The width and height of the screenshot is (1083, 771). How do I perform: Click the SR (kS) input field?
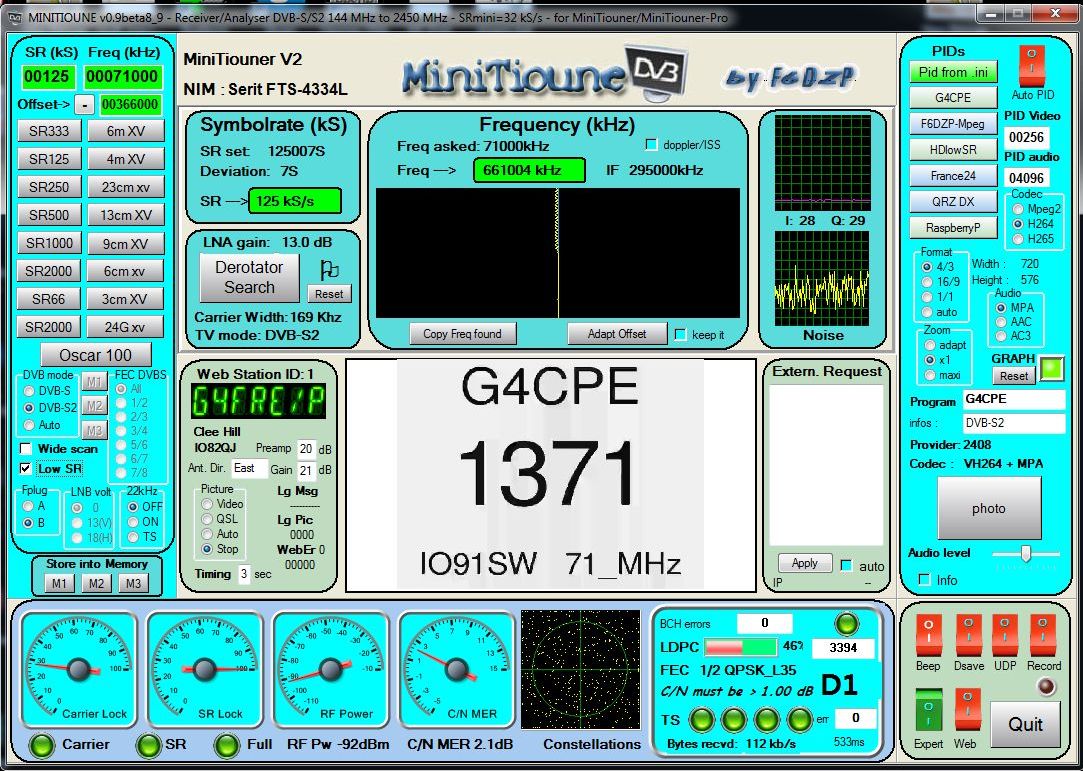[x=47, y=76]
